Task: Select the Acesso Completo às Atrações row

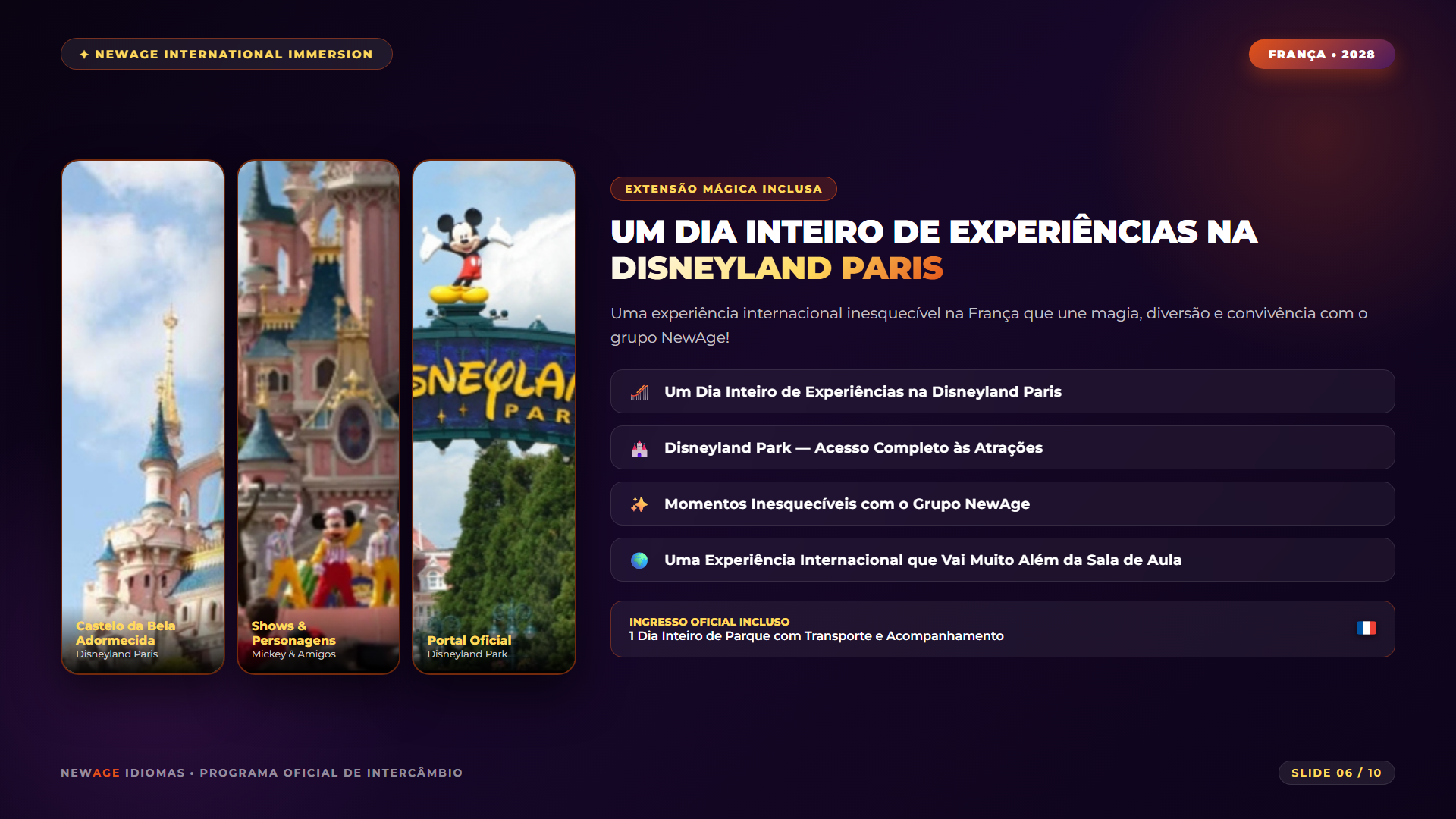Action: tap(1003, 447)
